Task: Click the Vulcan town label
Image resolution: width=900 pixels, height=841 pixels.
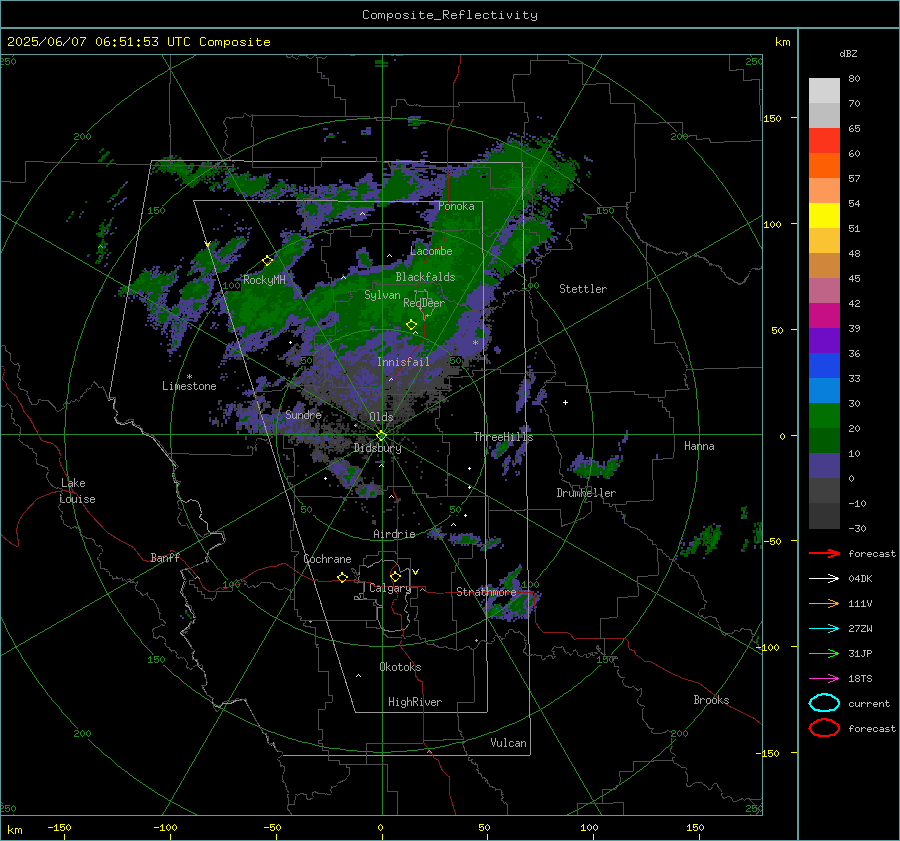Action: click(508, 743)
